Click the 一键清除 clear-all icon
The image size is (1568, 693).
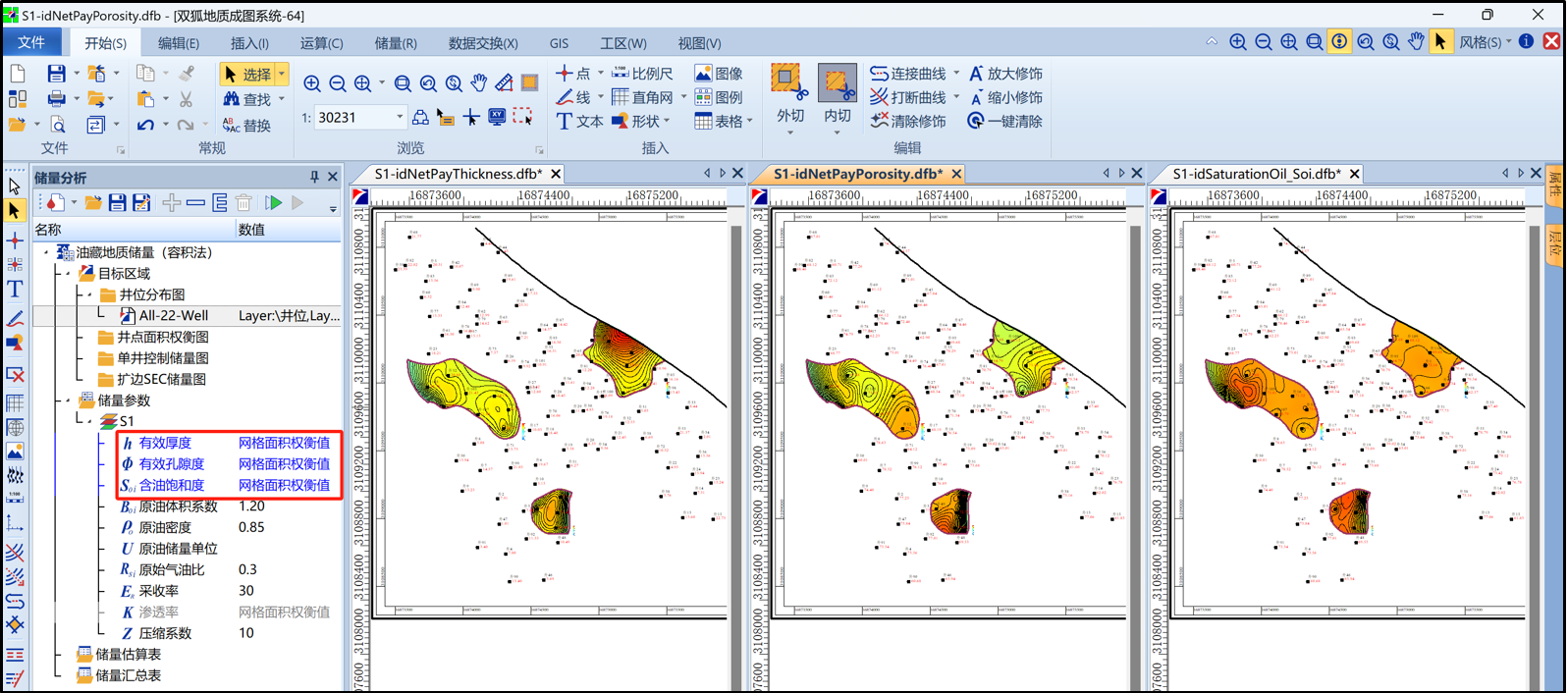975,121
